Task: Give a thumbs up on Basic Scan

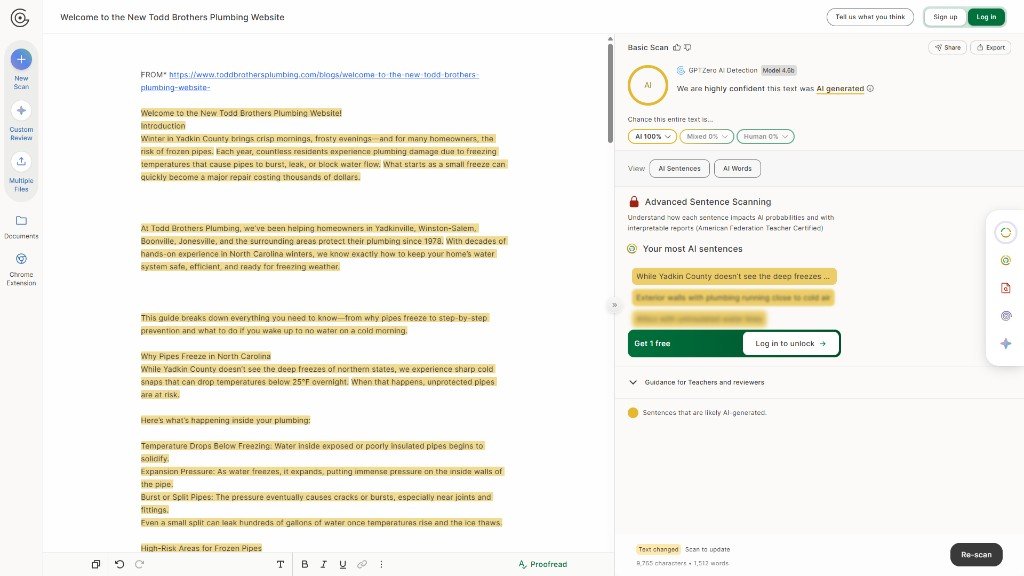Action: point(677,48)
